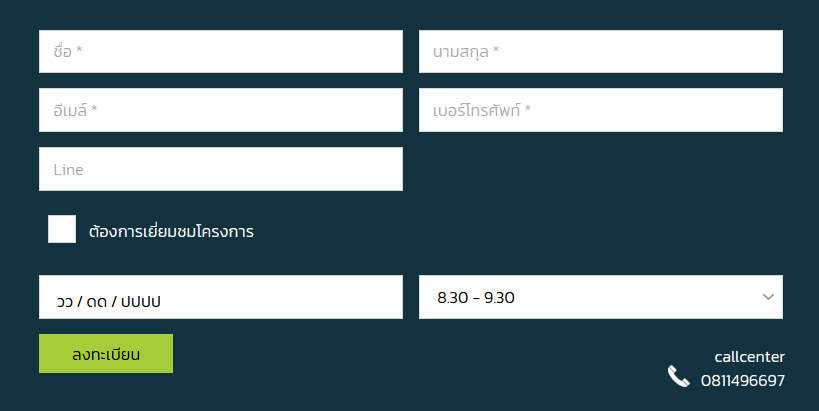Image resolution: width=819 pixels, height=411 pixels.
Task: Focus the ชื่อ first name field
Action: 221,51
